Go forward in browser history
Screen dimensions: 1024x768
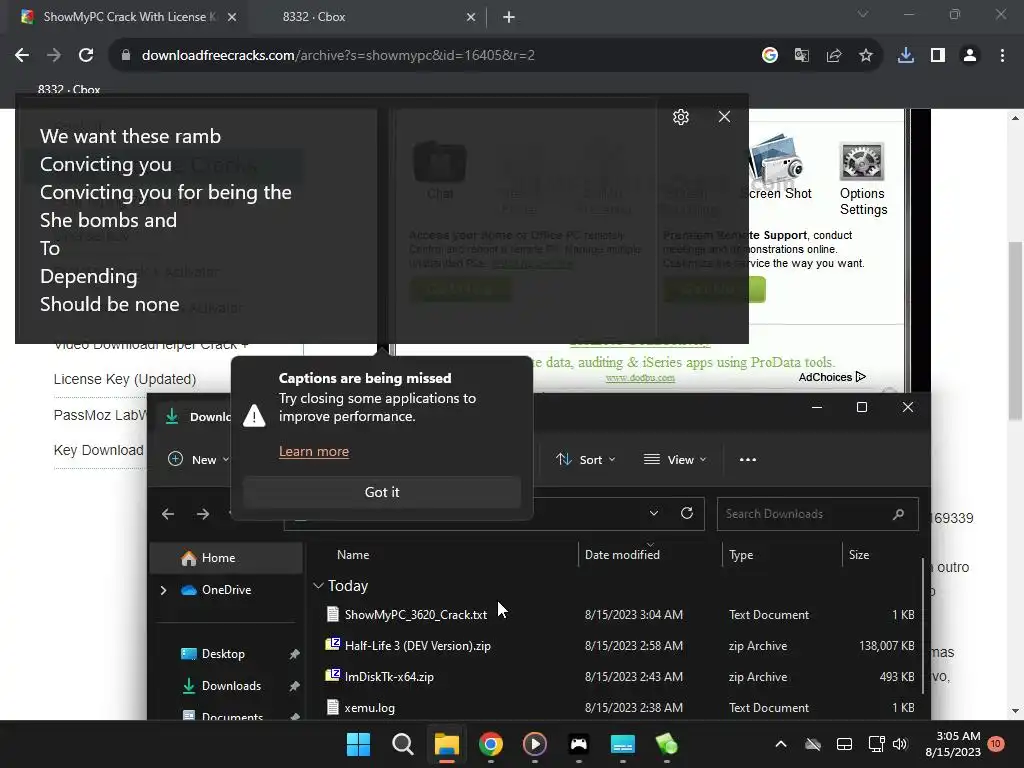pyautogui.click(x=54, y=56)
